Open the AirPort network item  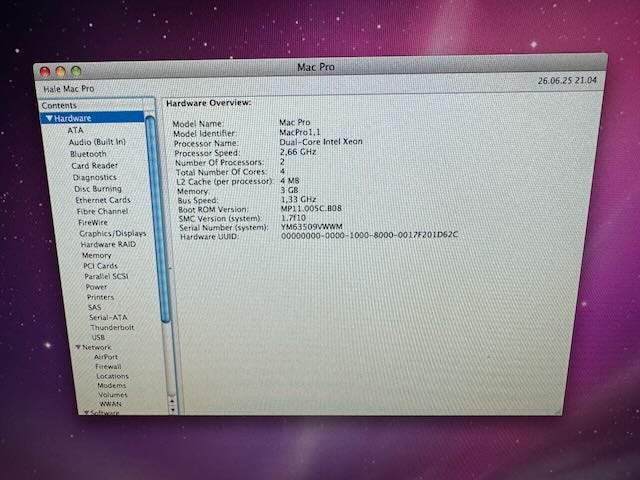click(x=105, y=356)
